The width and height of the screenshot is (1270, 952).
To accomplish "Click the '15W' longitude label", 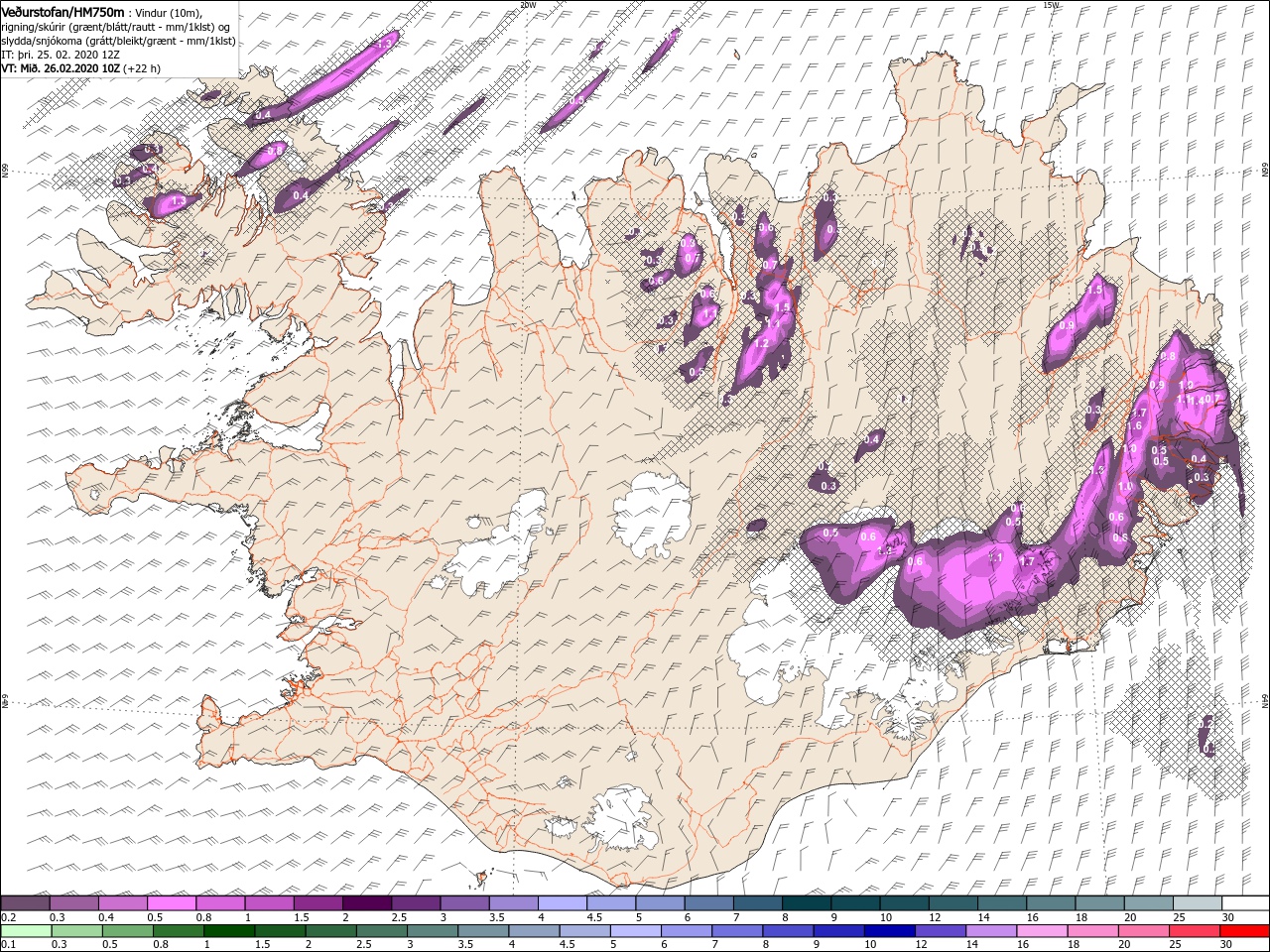I will click(1052, 5).
